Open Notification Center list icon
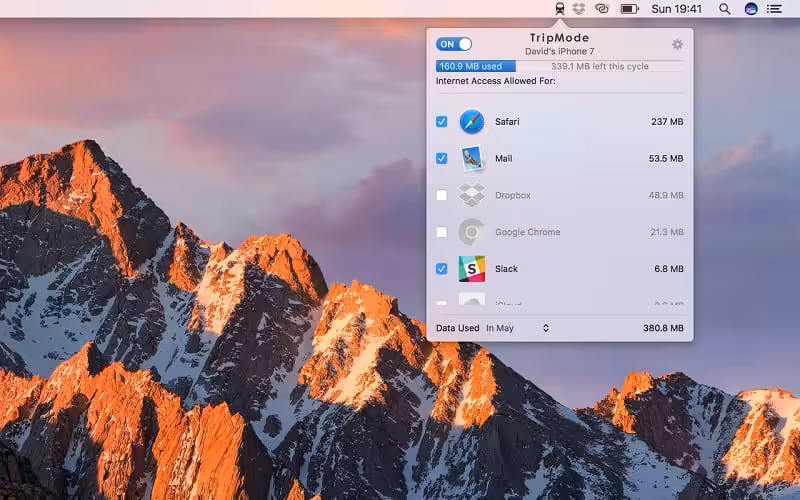The image size is (800, 500). click(774, 9)
